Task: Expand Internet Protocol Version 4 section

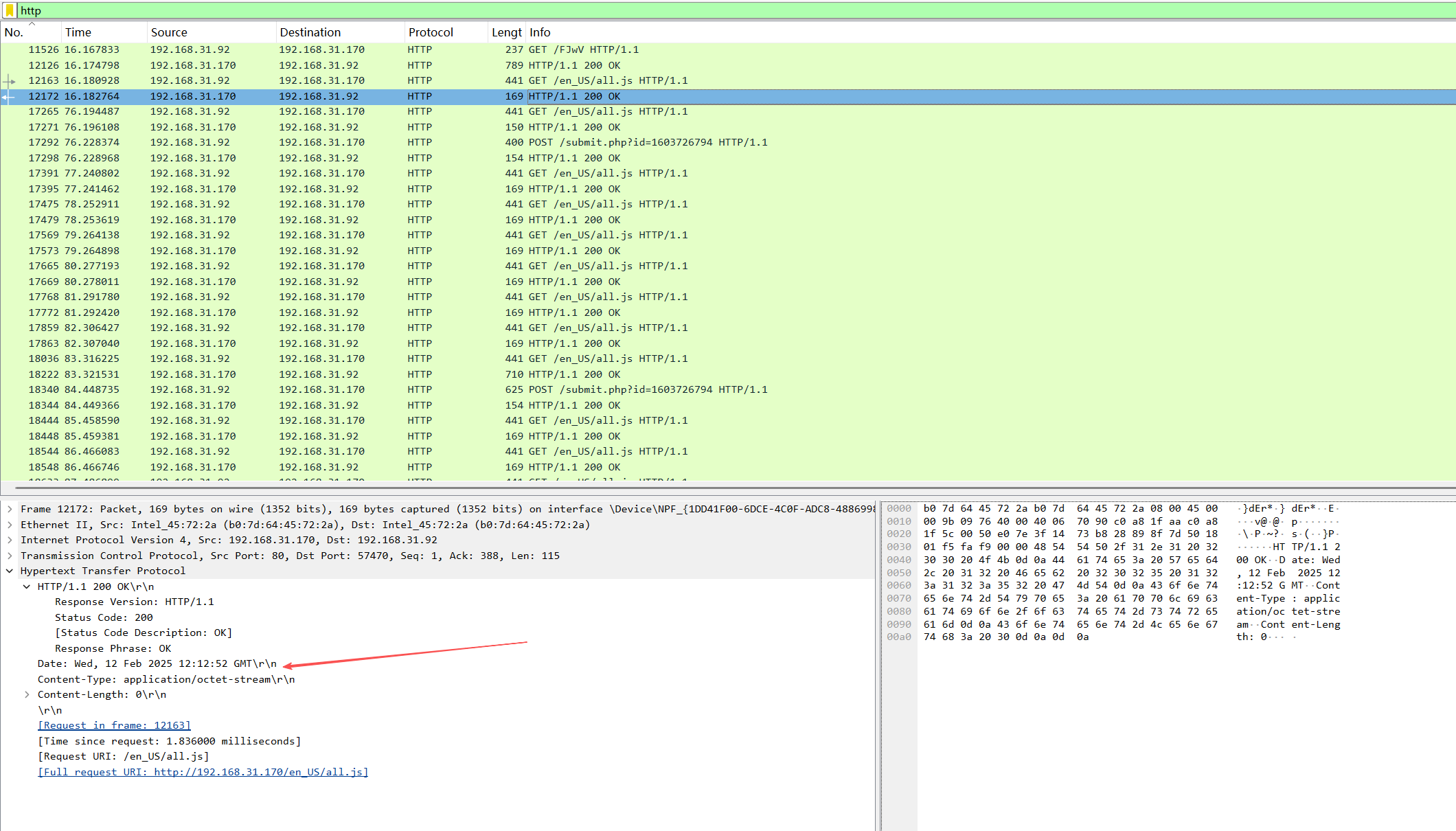Action: click(10, 540)
